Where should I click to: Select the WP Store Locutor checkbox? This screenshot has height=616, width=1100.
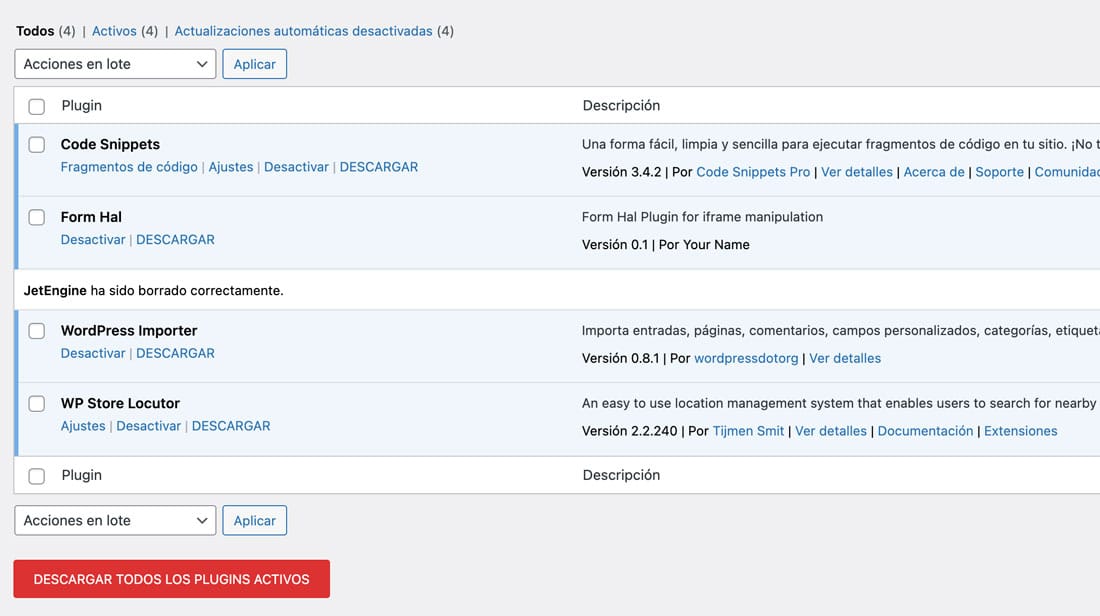pos(36,404)
